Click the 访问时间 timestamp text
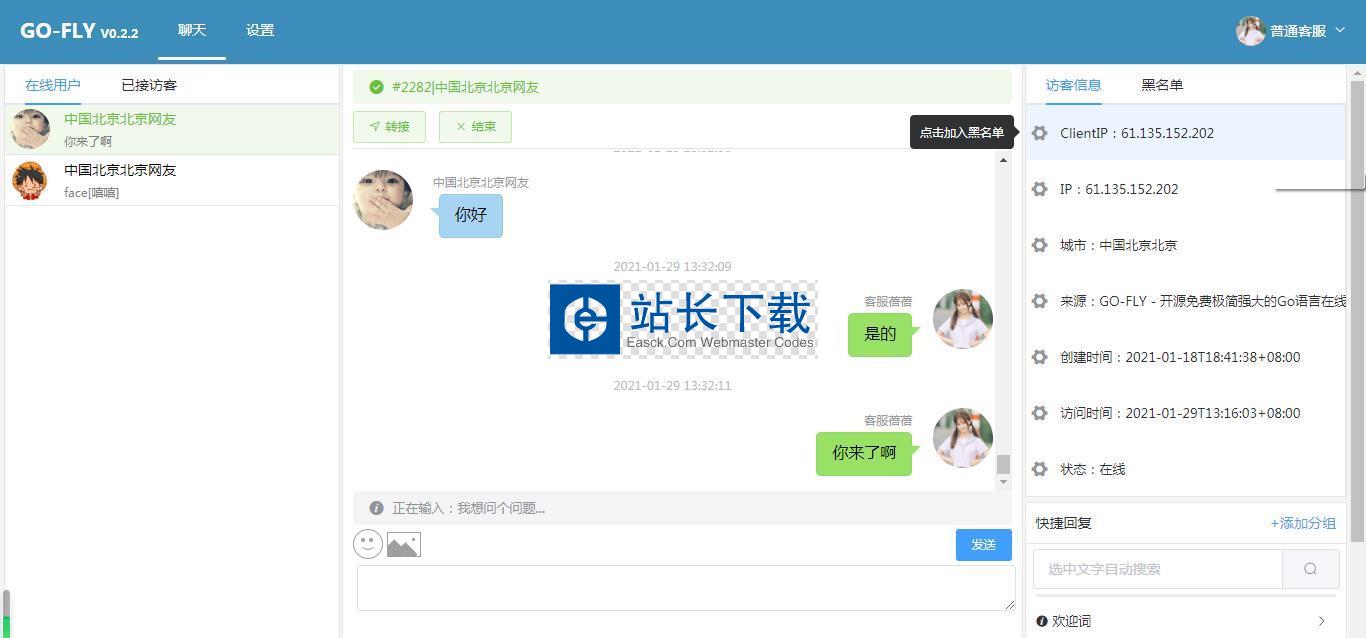This screenshot has width=1366, height=638. click(x=1180, y=413)
